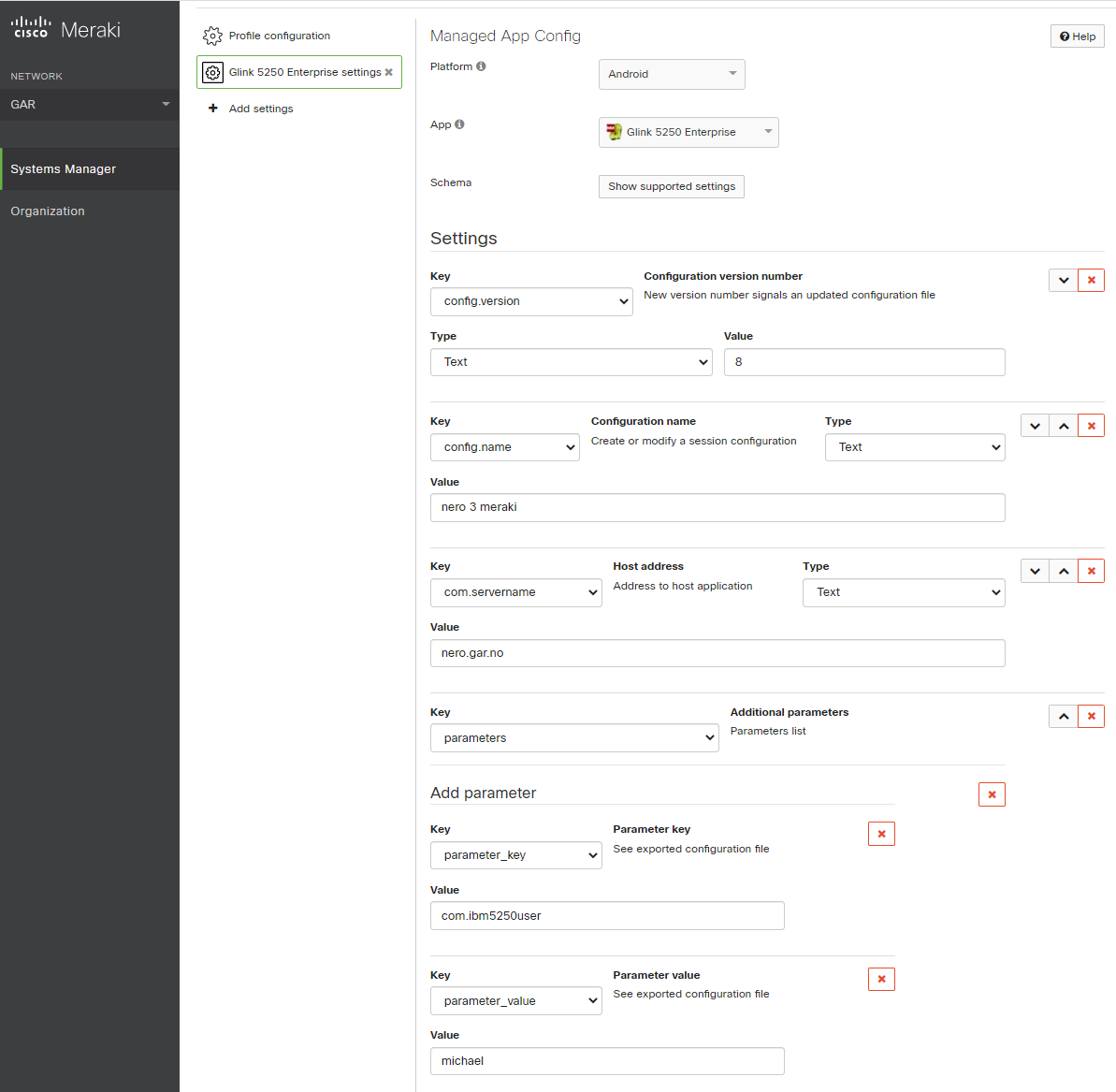Viewport: 1116px width, 1092px height.
Task: Delete the config.version setting row
Action: [x=1091, y=280]
